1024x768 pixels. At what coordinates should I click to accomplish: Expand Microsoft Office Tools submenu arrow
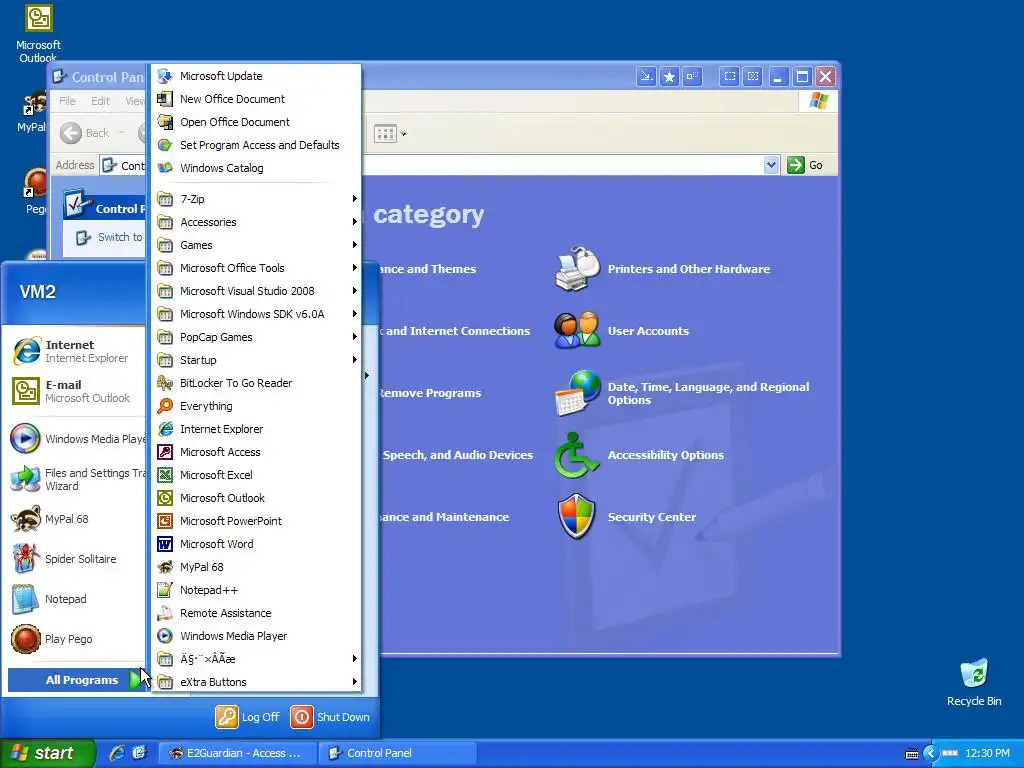[354, 268]
